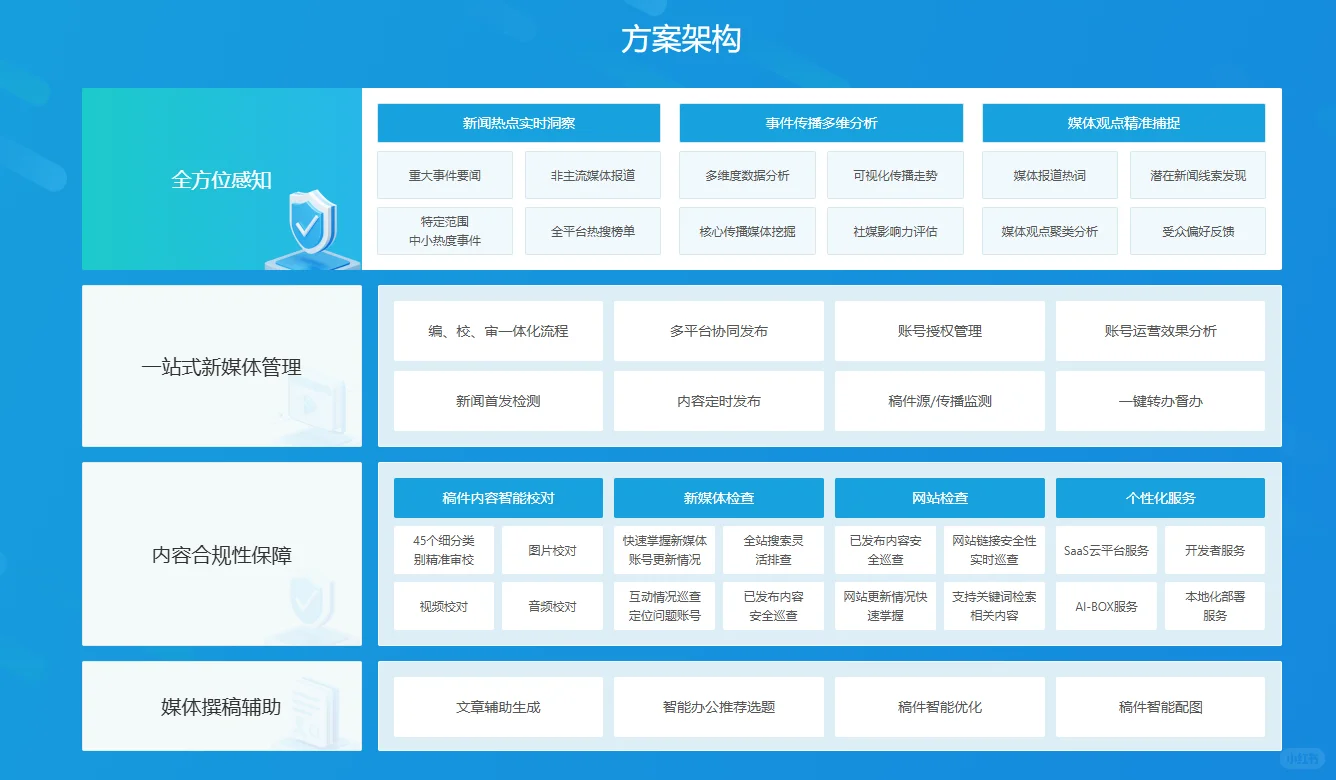The width and height of the screenshot is (1336, 780).
Task: Click the 音频校对 box
Action: point(553,606)
